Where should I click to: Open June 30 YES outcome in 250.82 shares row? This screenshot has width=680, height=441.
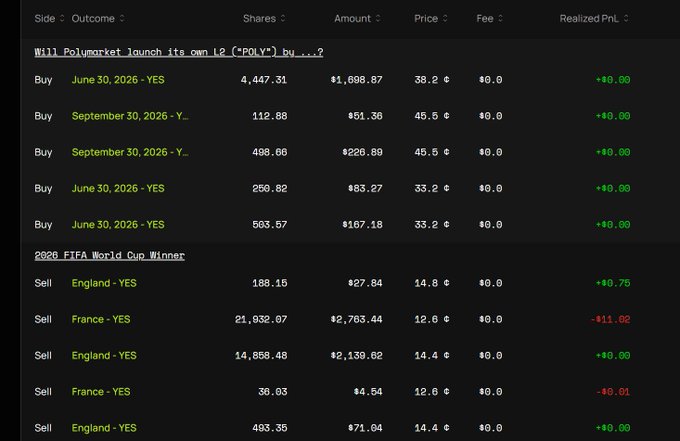pos(118,188)
